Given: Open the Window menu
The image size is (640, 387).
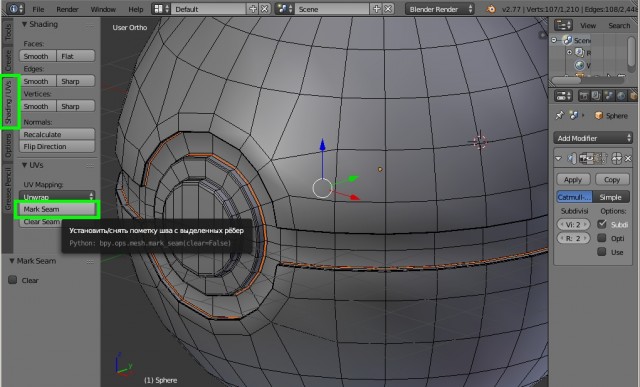Looking at the screenshot, I should point(103,9).
